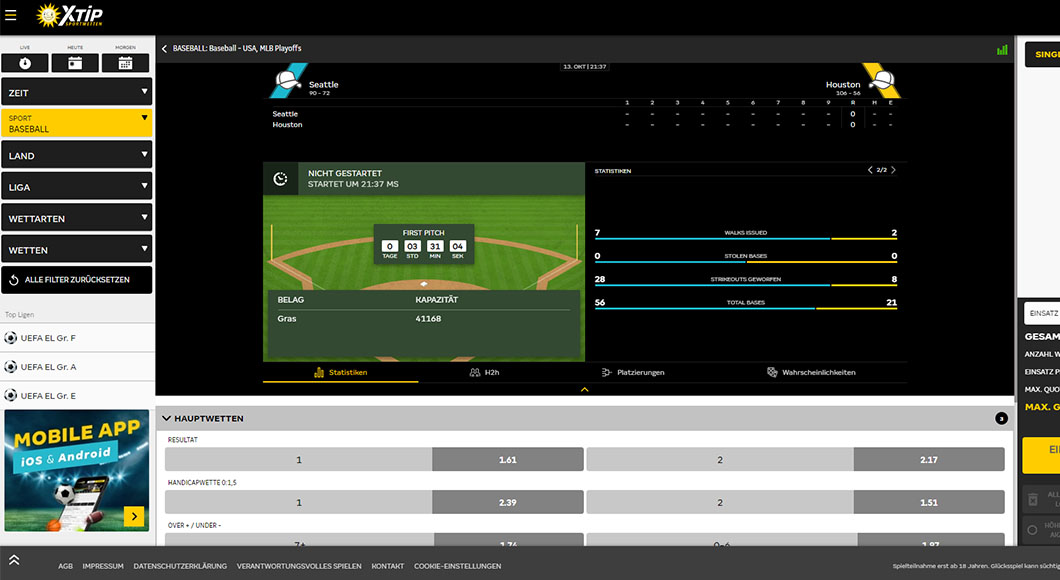Click the green statistics bars icon
The width and height of the screenshot is (1060, 580).
[1002, 49]
